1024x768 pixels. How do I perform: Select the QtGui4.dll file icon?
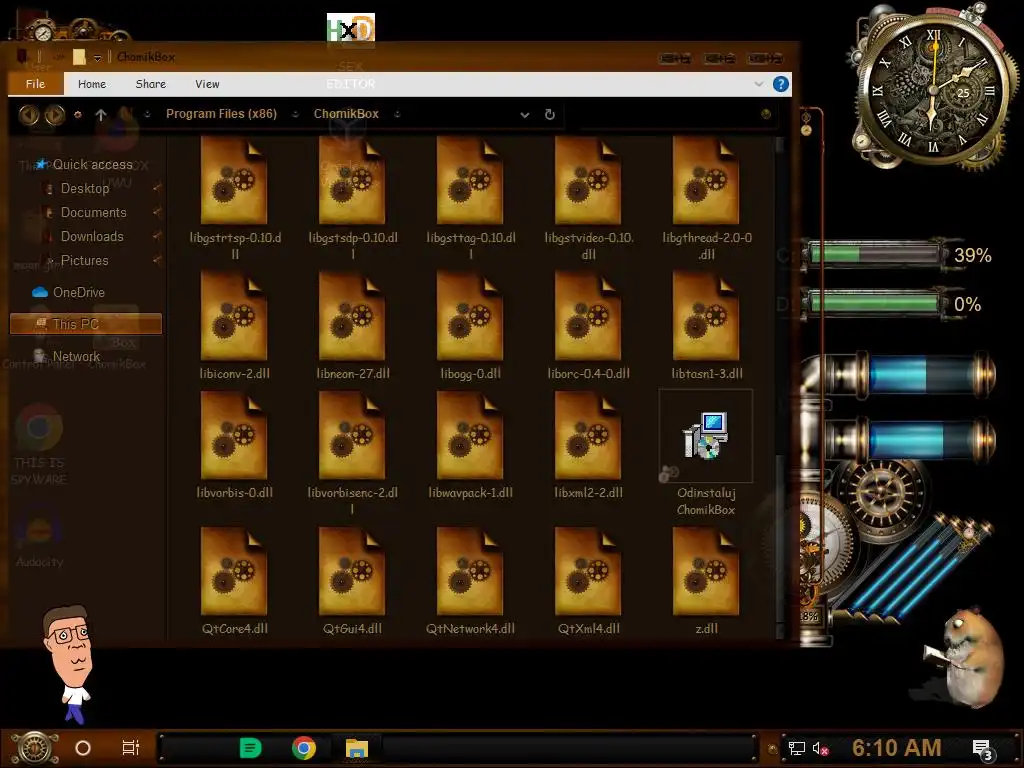(351, 571)
